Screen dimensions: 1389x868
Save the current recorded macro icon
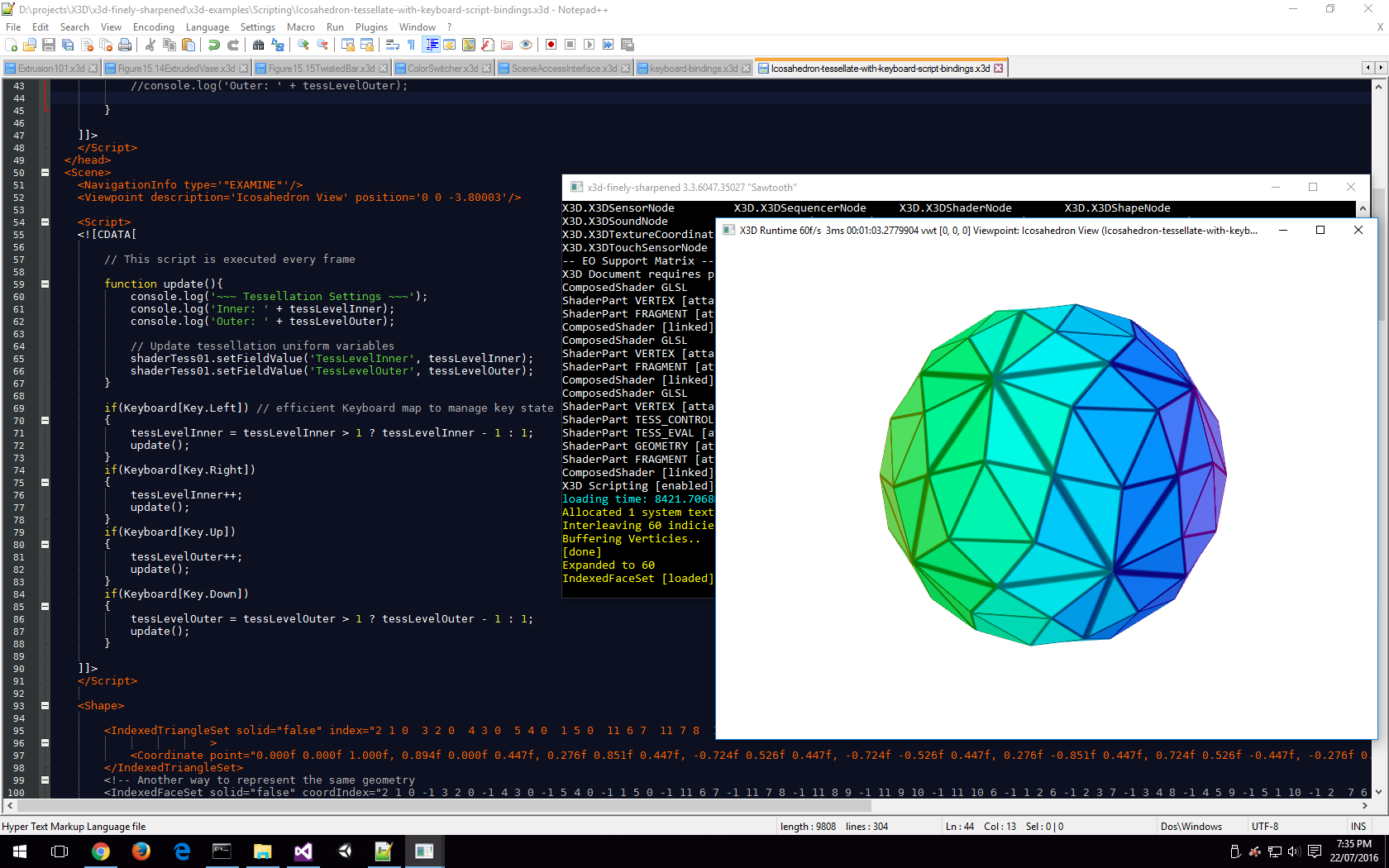click(x=628, y=45)
